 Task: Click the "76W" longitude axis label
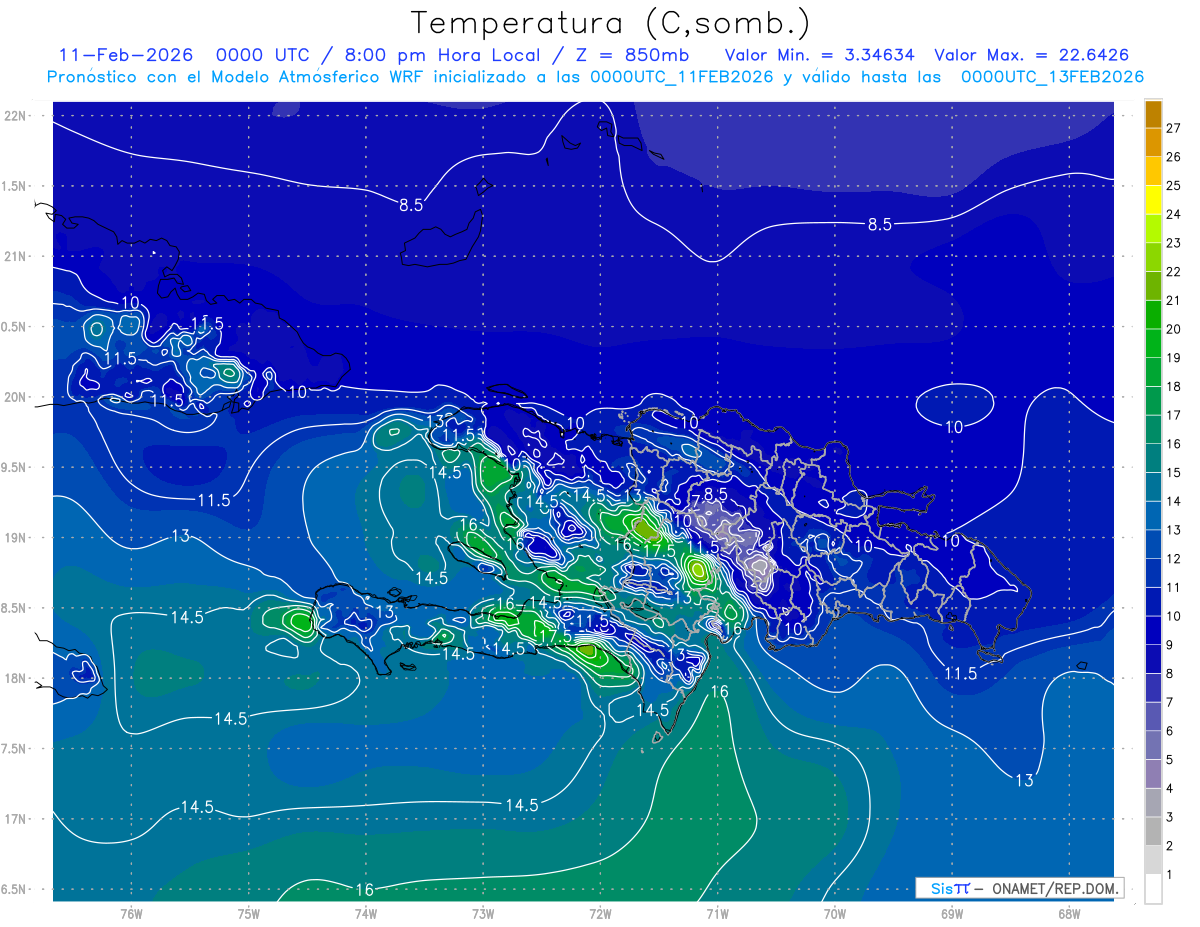131,914
